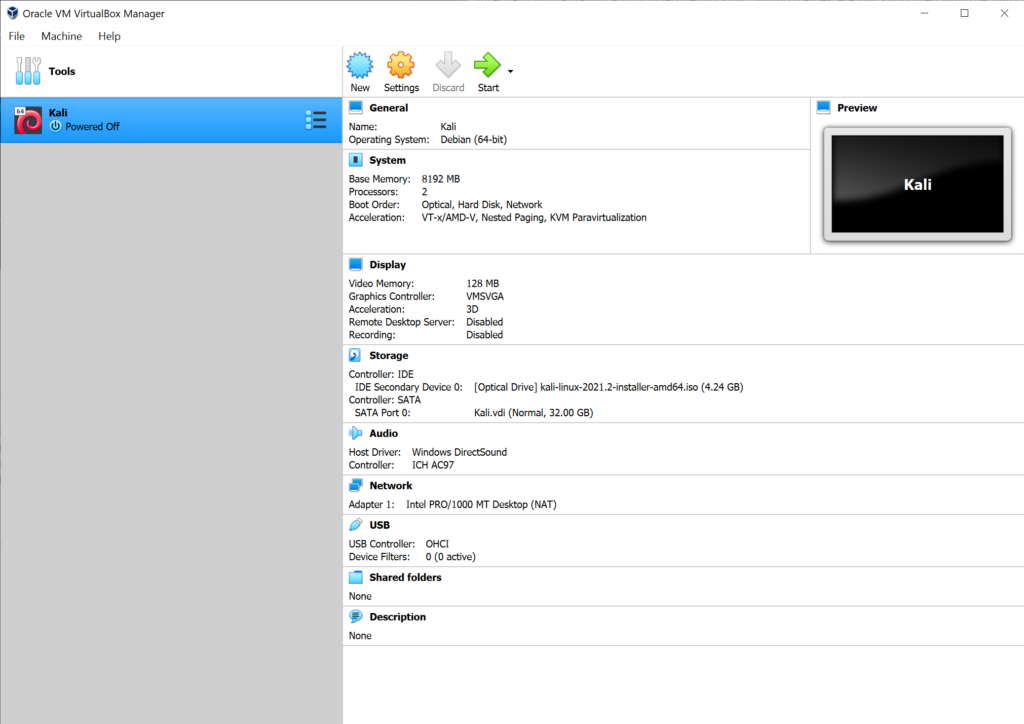Open the Shared folders header link
The image size is (1024, 724).
[x=405, y=577]
